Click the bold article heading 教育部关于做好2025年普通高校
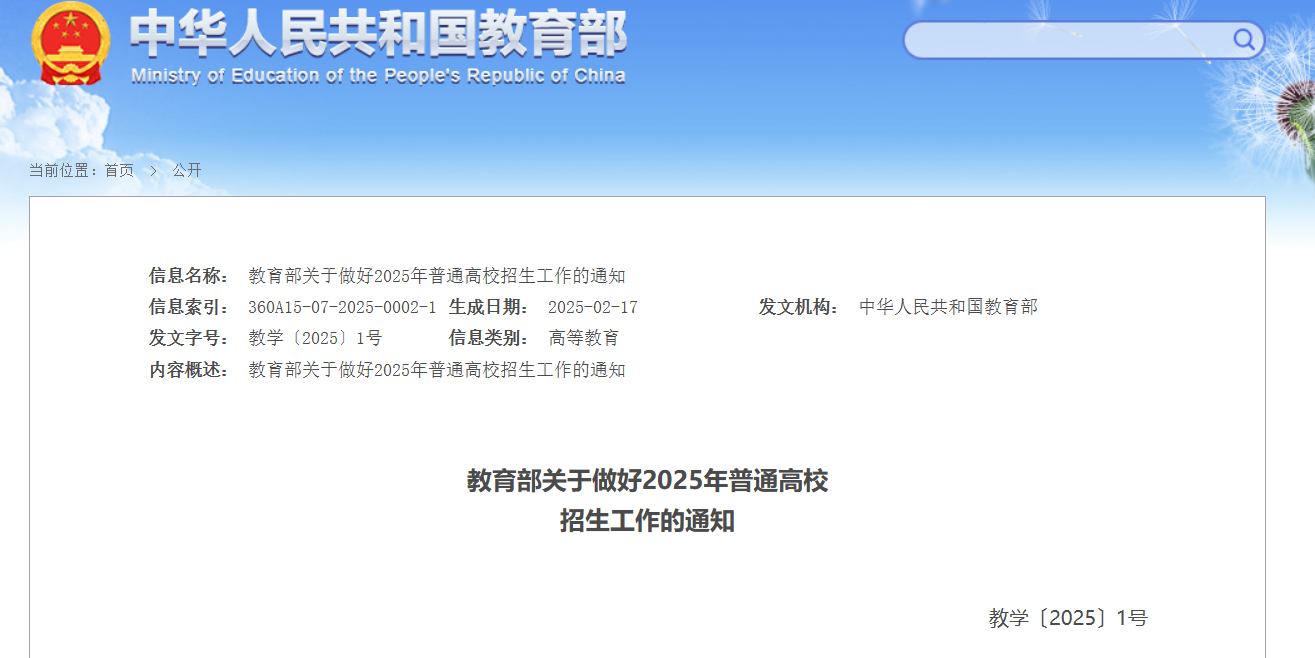This screenshot has width=1315, height=658. [647, 481]
